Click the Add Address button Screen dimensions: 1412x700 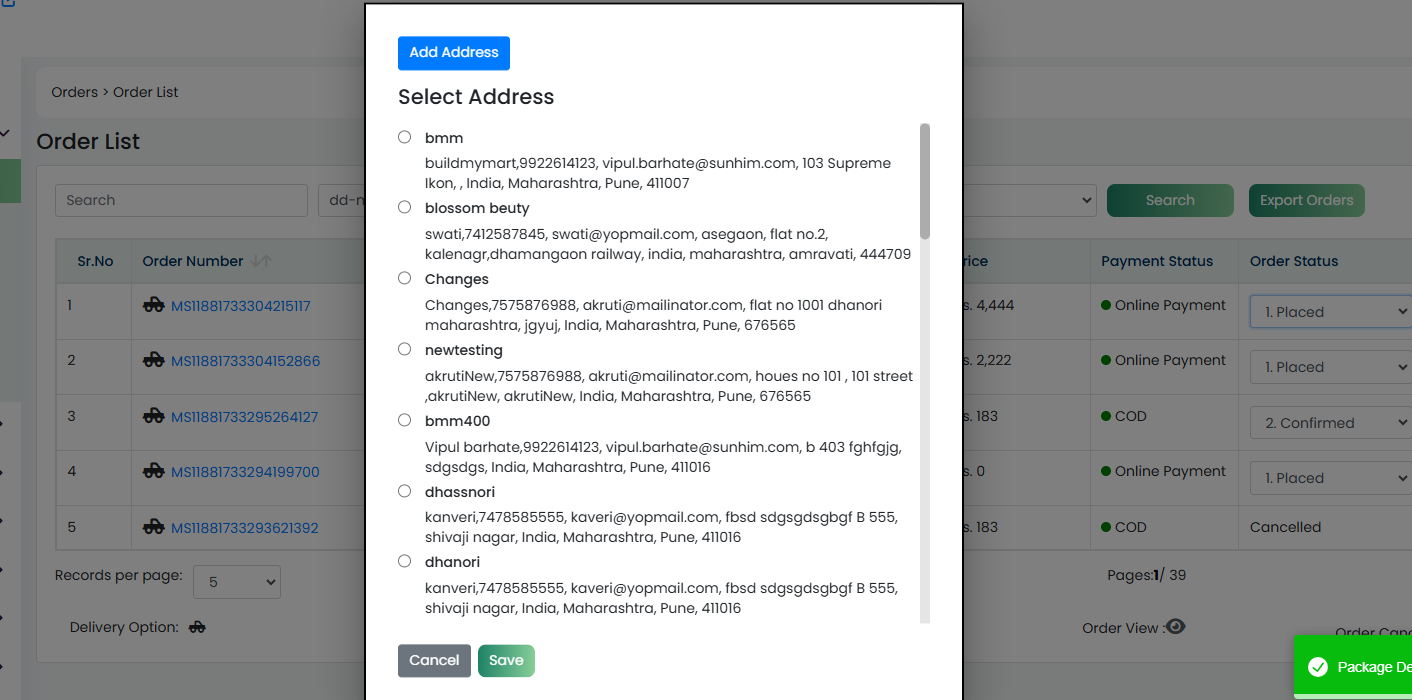pos(454,53)
